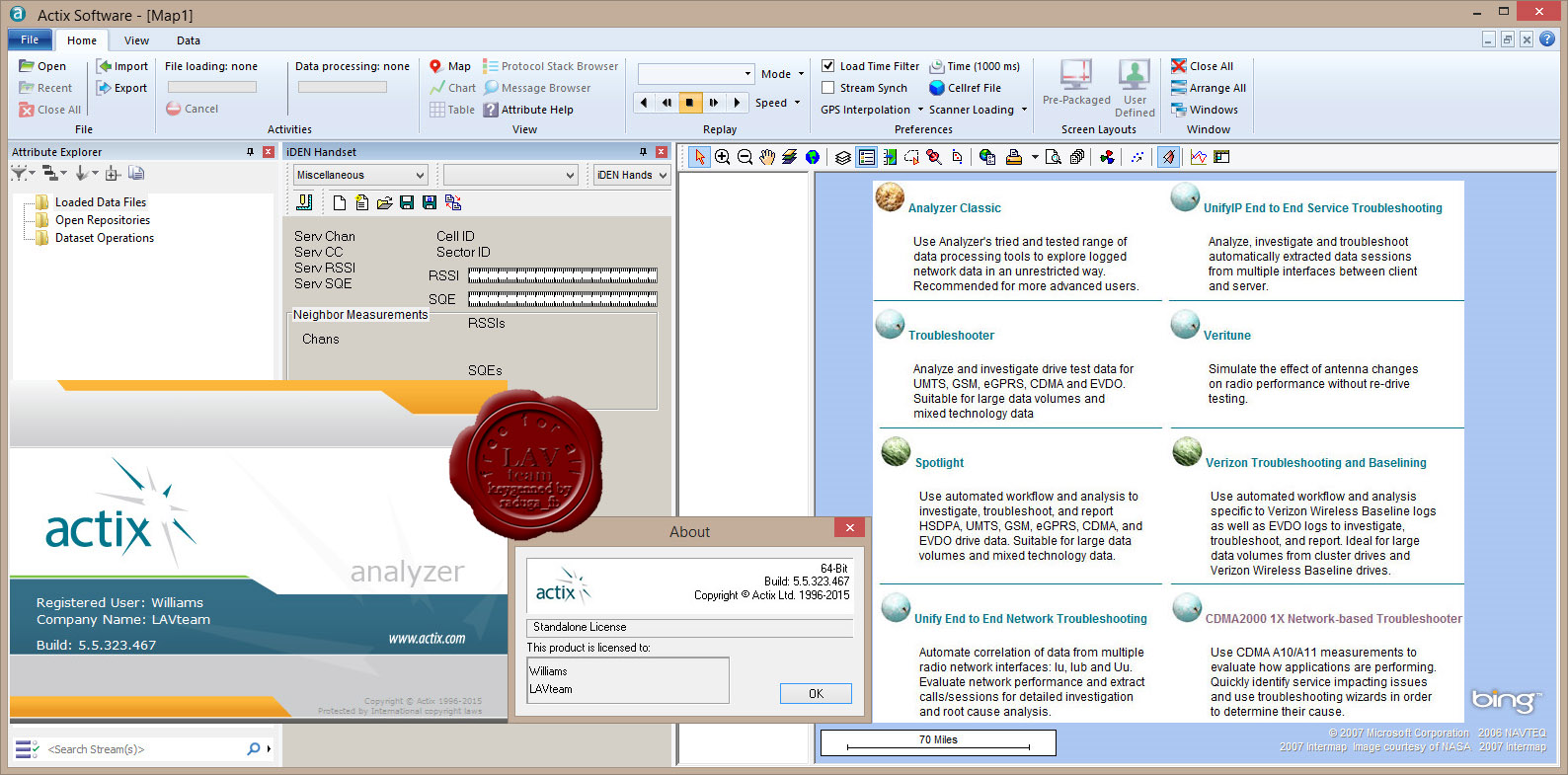Viewport: 1568px width, 775px height.
Task: Close the About dialog
Action: point(849,528)
